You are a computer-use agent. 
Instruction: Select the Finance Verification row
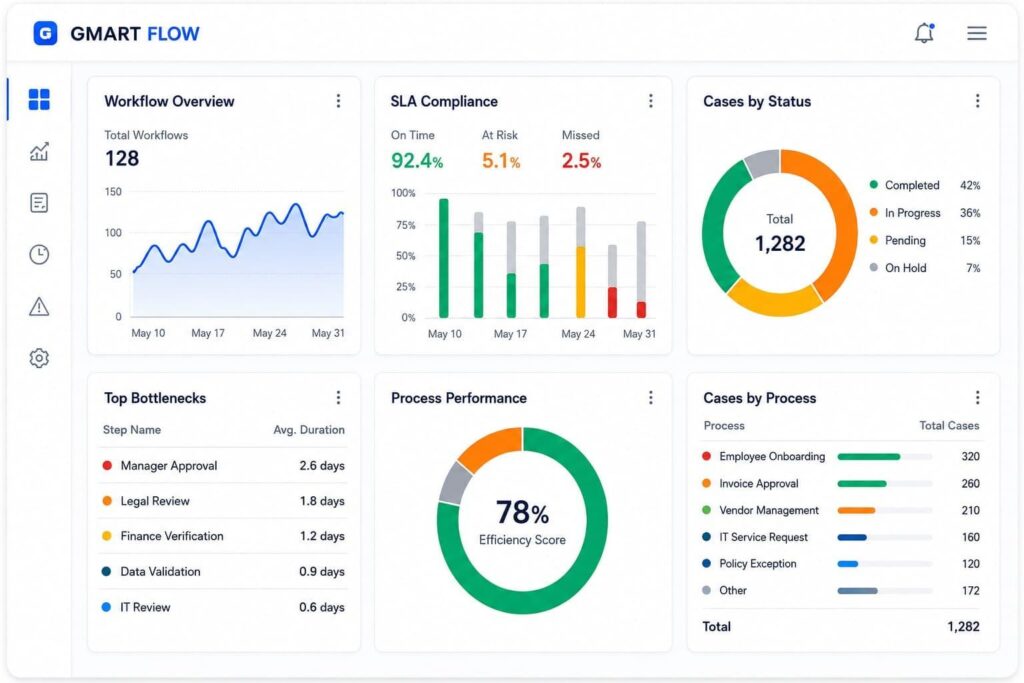(223, 536)
